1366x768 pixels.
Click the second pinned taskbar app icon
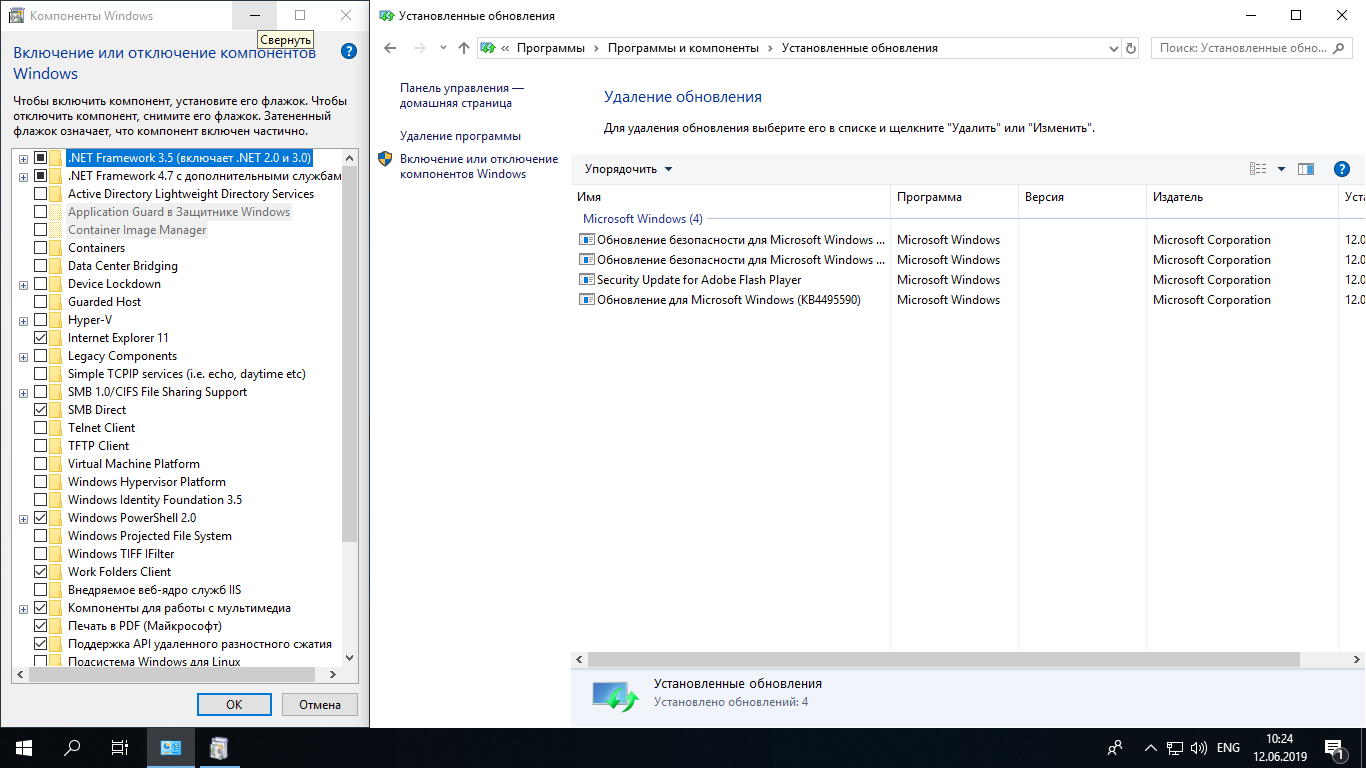coord(220,748)
